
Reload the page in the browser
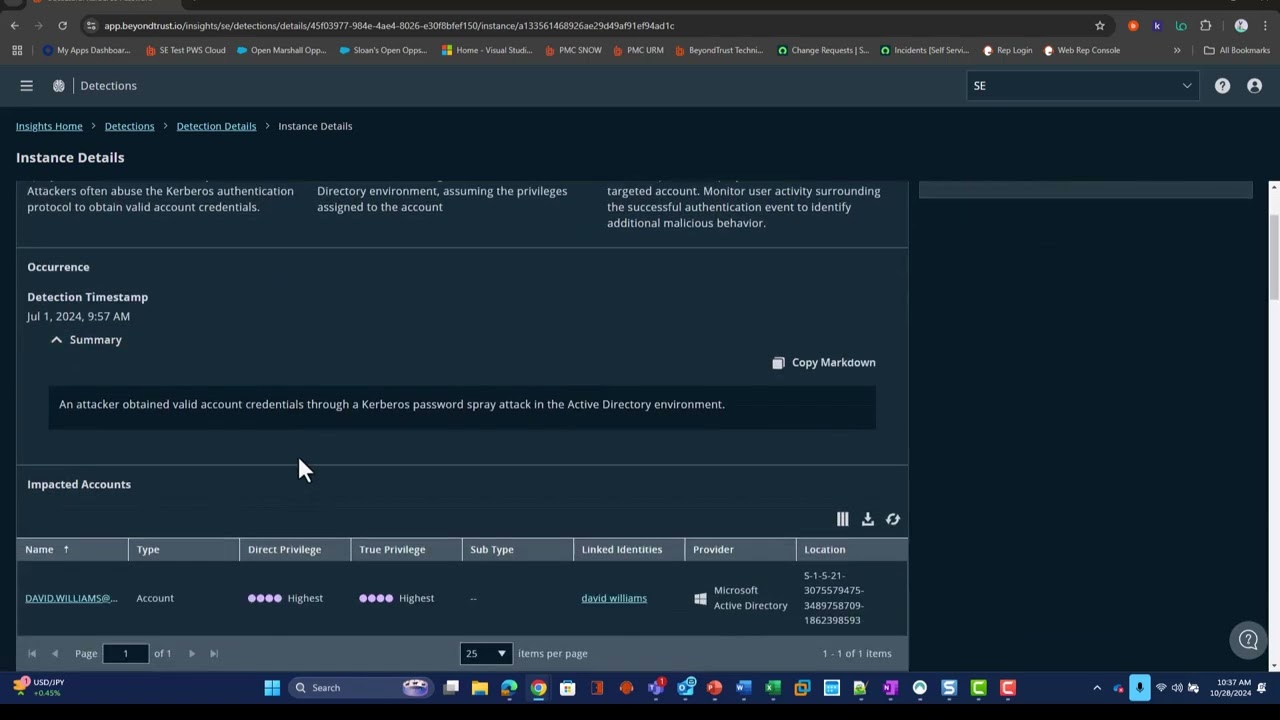62,25
